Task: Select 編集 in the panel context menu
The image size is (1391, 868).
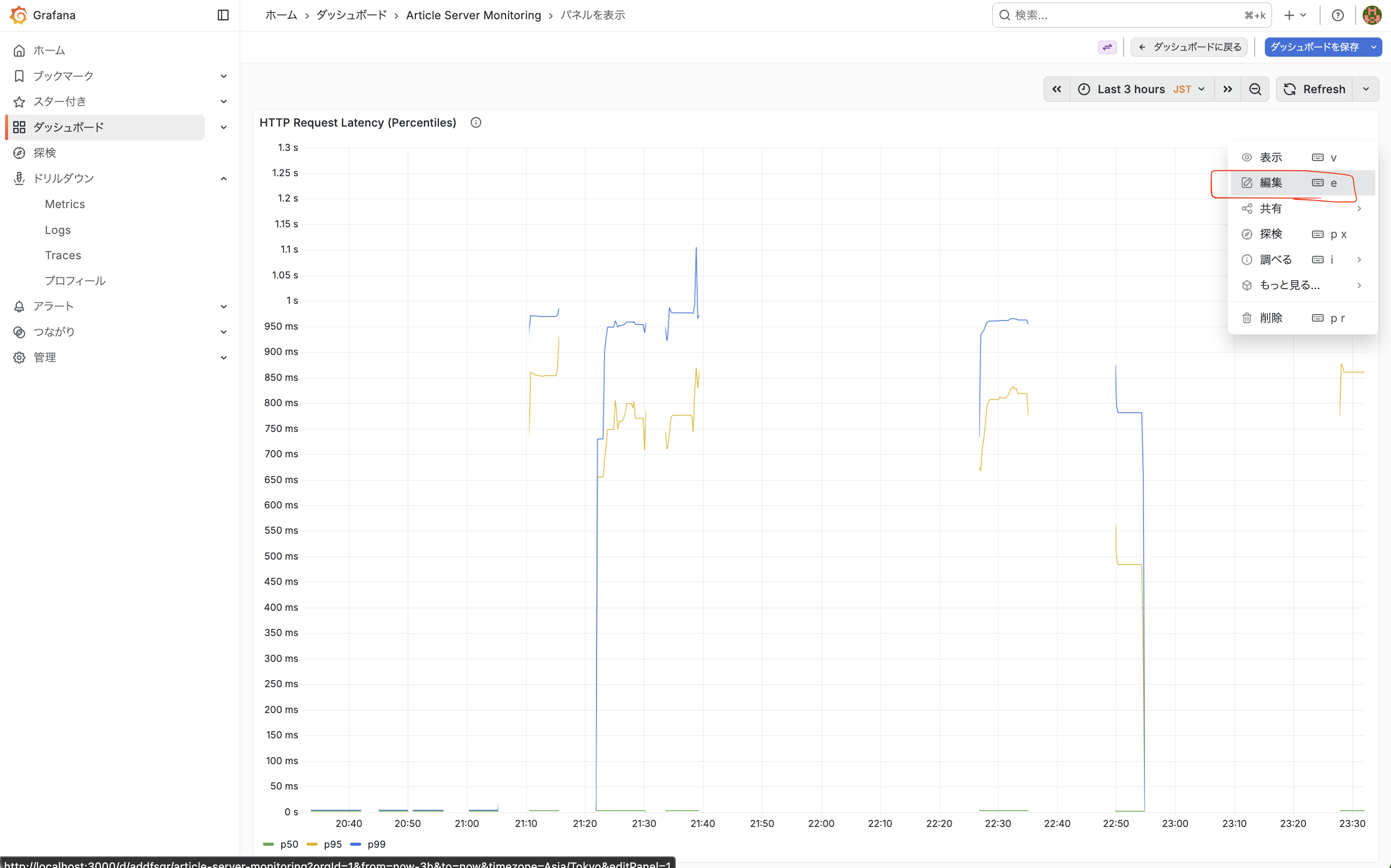Action: [1270, 182]
